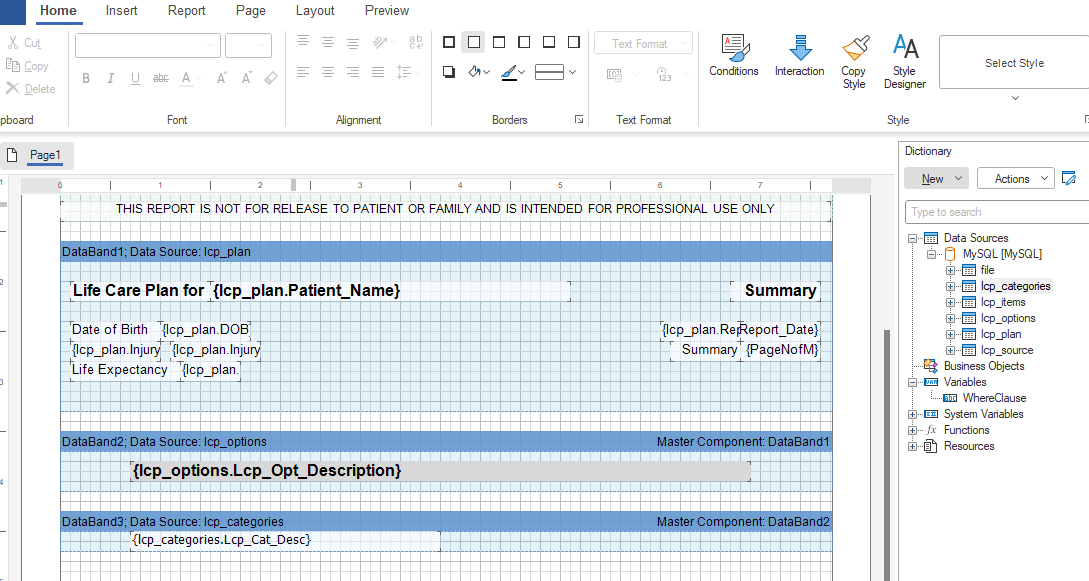Image resolution: width=1089 pixels, height=581 pixels.
Task: Select the Page1 page tab
Action: coord(37,155)
